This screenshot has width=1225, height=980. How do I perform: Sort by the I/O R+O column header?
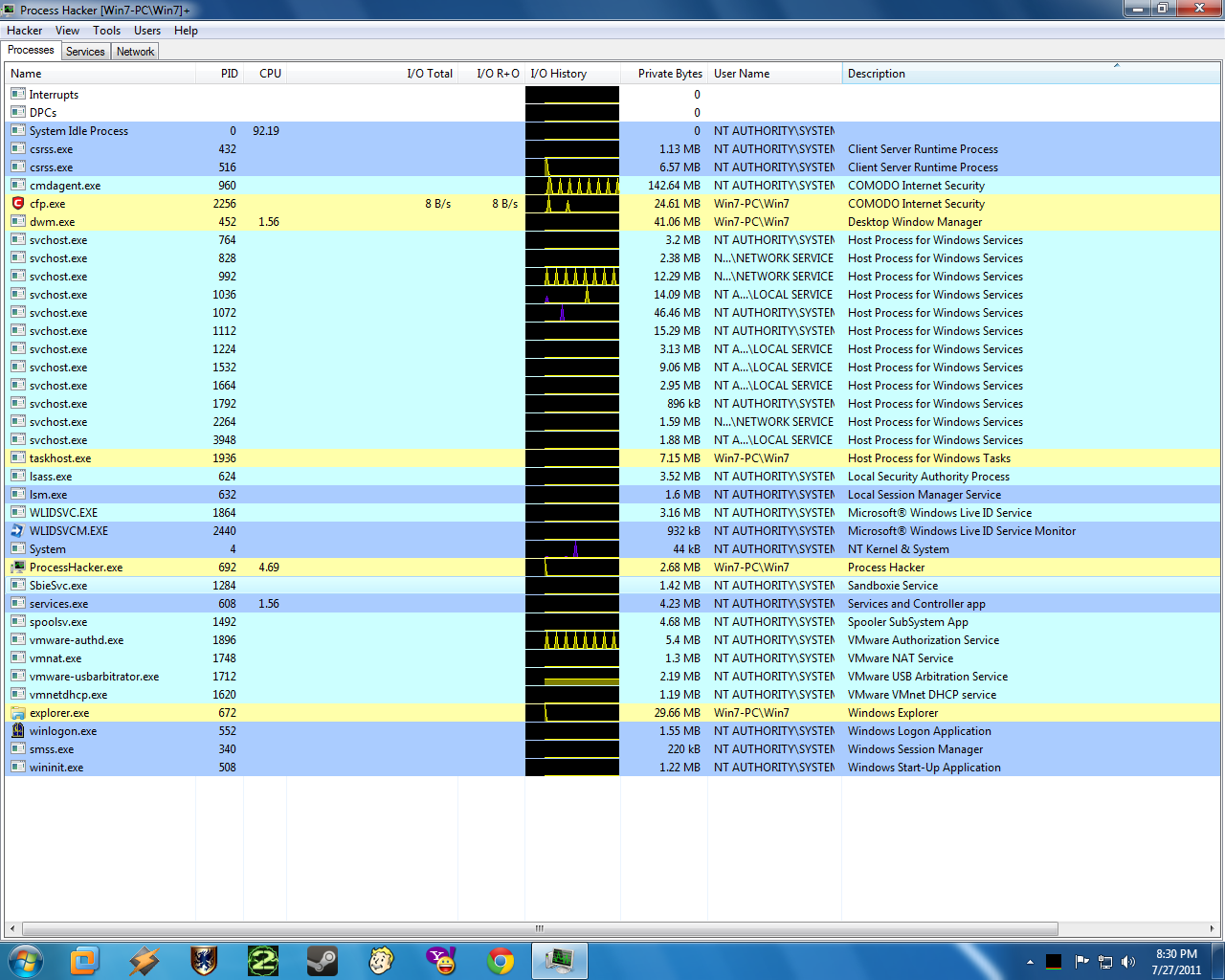point(491,74)
